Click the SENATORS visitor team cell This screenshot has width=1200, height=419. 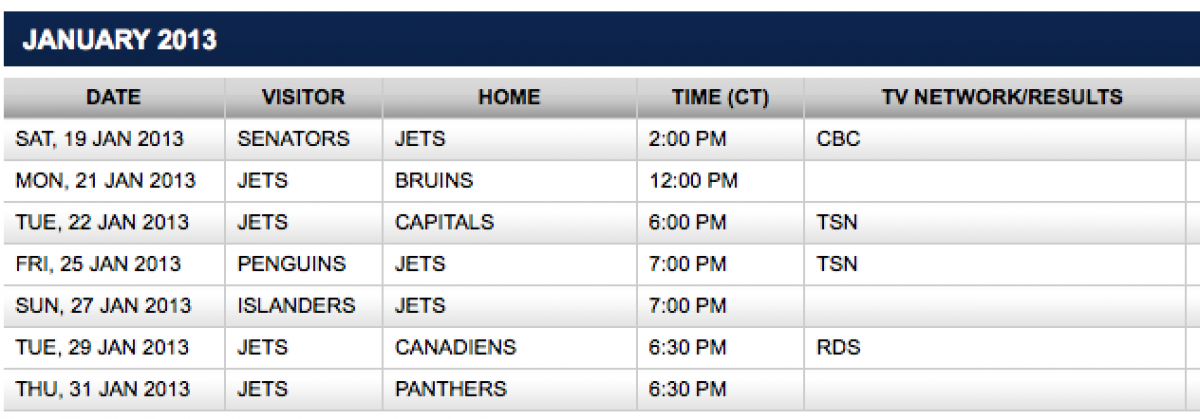coord(294,139)
